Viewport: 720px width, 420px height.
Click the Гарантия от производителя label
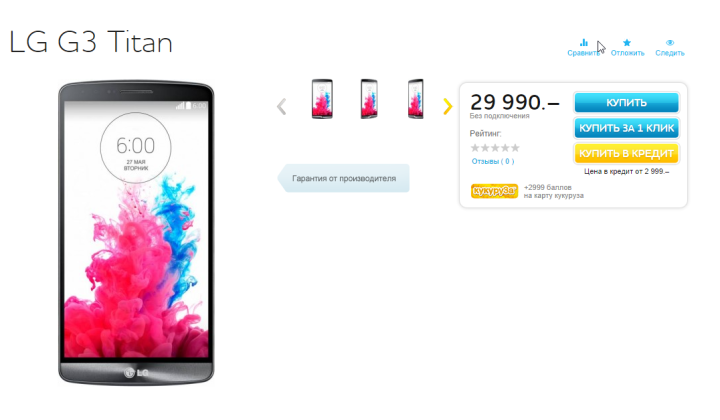[343, 178]
